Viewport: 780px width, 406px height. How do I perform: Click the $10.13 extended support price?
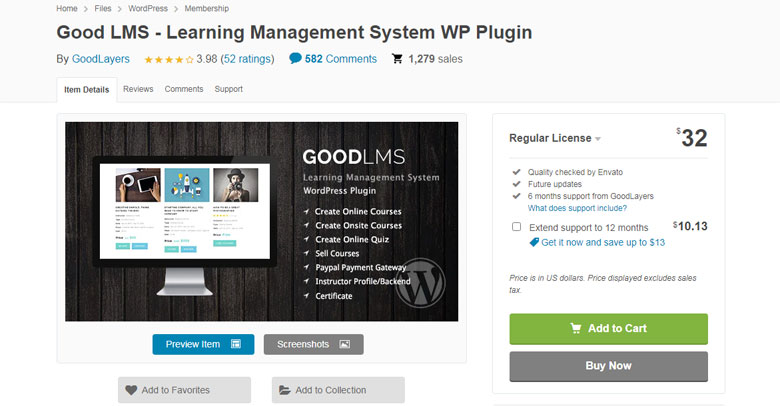(x=690, y=226)
